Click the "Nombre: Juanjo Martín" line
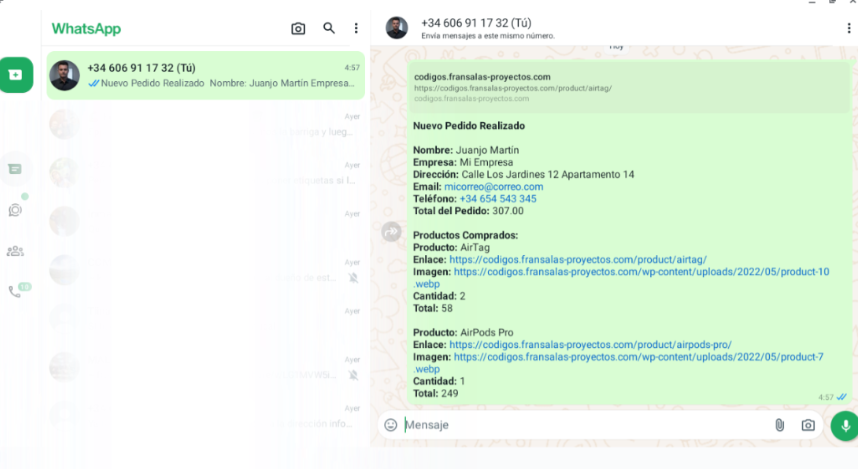The image size is (858, 469). 466,150
